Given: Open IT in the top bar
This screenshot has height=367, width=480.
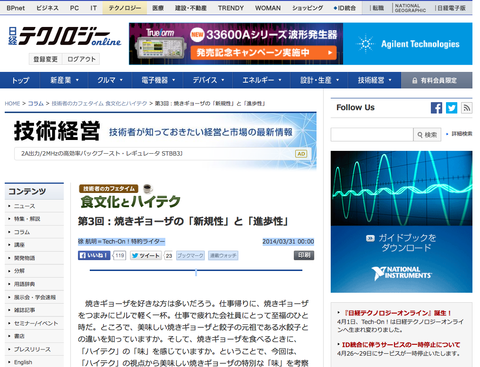Looking at the screenshot, I should click(93, 8).
